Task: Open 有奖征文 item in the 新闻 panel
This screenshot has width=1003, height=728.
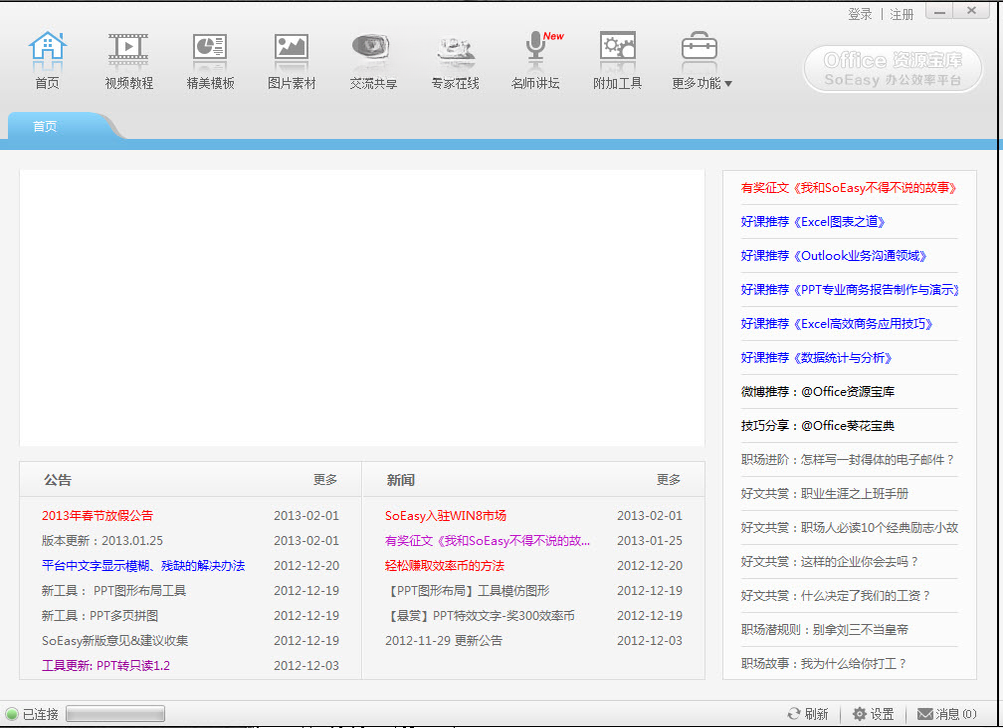Action: [x=487, y=541]
